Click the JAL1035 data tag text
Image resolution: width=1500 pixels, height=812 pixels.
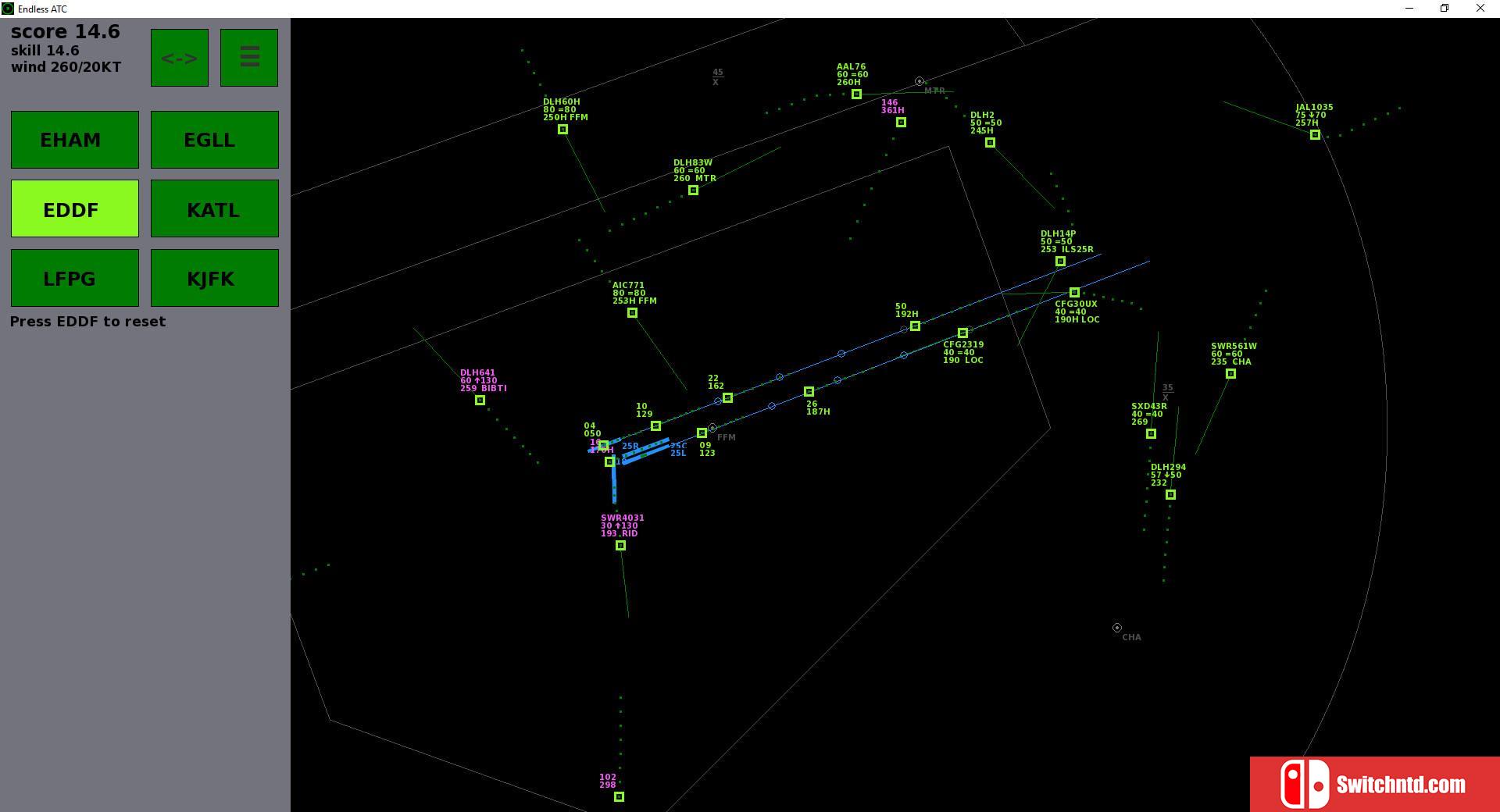coord(1314,116)
